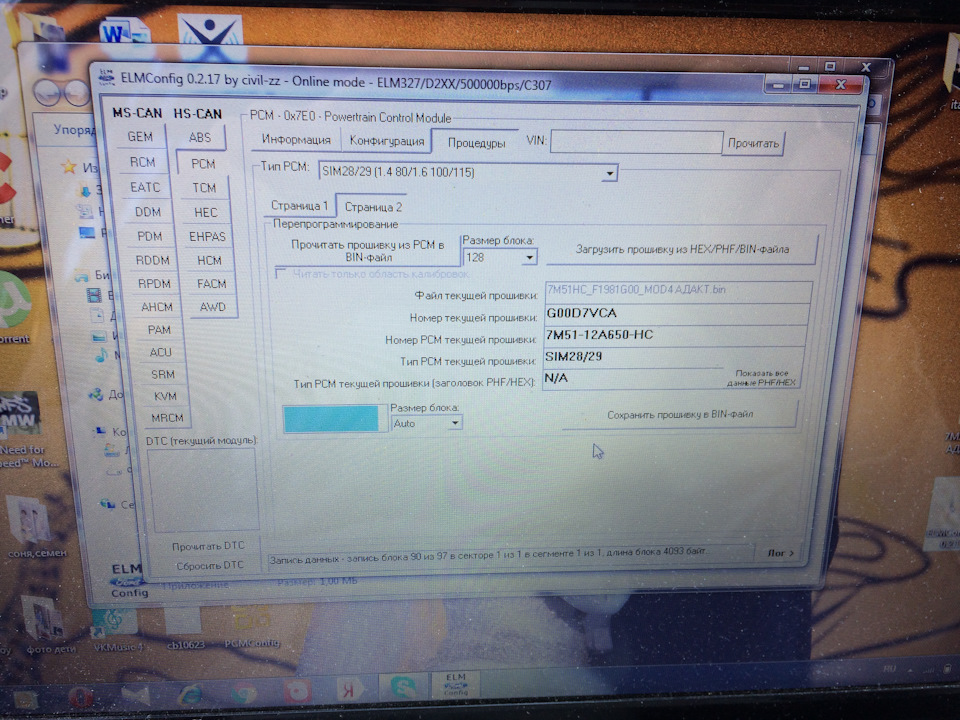The height and width of the screenshot is (720, 960).
Task: Click the VIN input field
Action: 637,142
